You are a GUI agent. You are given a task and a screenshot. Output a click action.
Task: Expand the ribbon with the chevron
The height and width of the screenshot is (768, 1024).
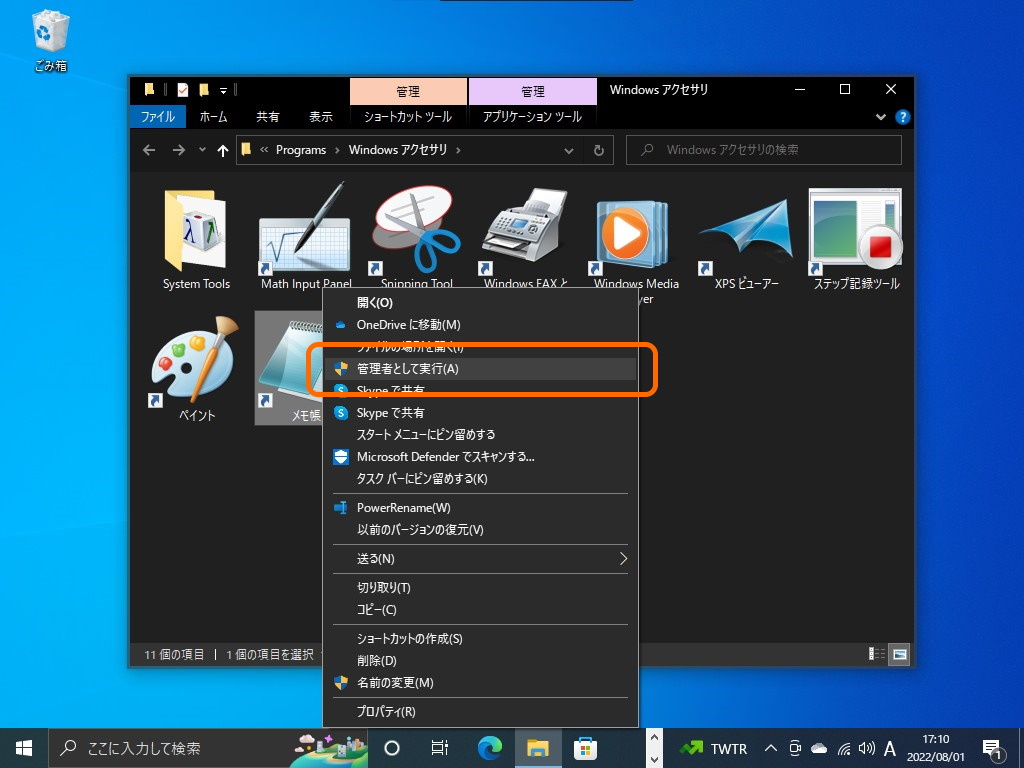click(x=881, y=117)
